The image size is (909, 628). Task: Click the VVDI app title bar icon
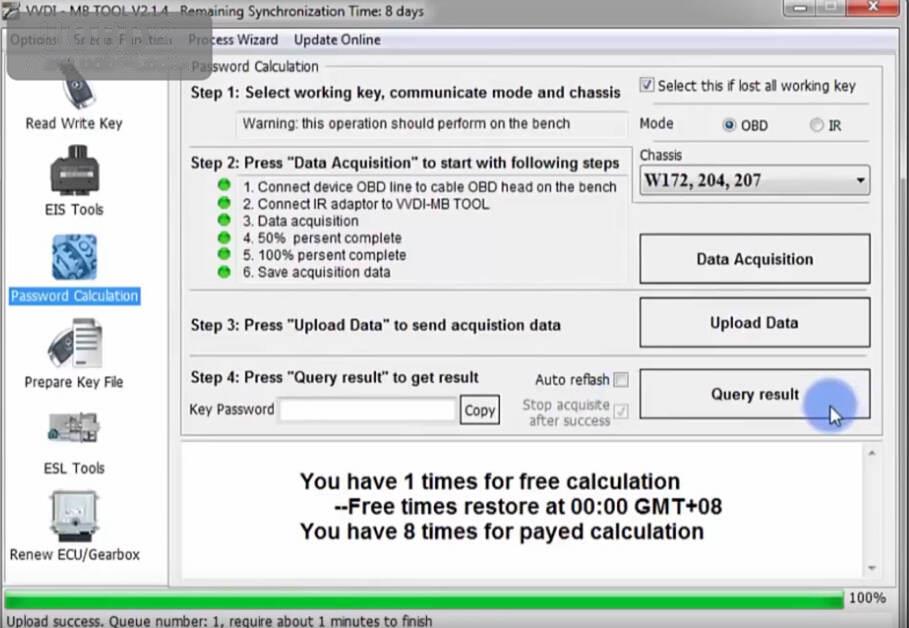click(10, 12)
